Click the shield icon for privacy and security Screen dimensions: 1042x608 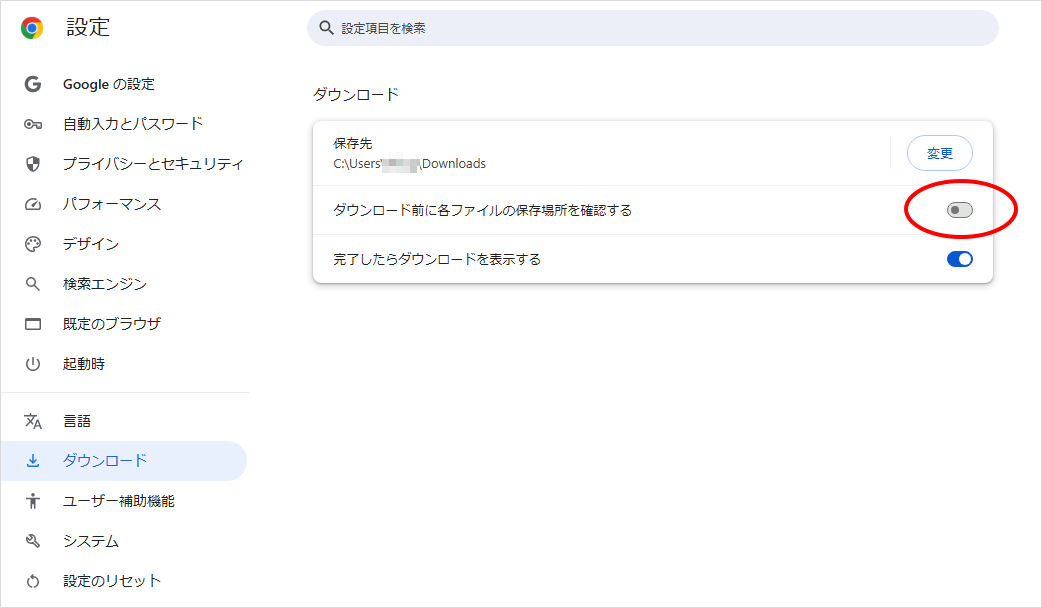[33, 164]
